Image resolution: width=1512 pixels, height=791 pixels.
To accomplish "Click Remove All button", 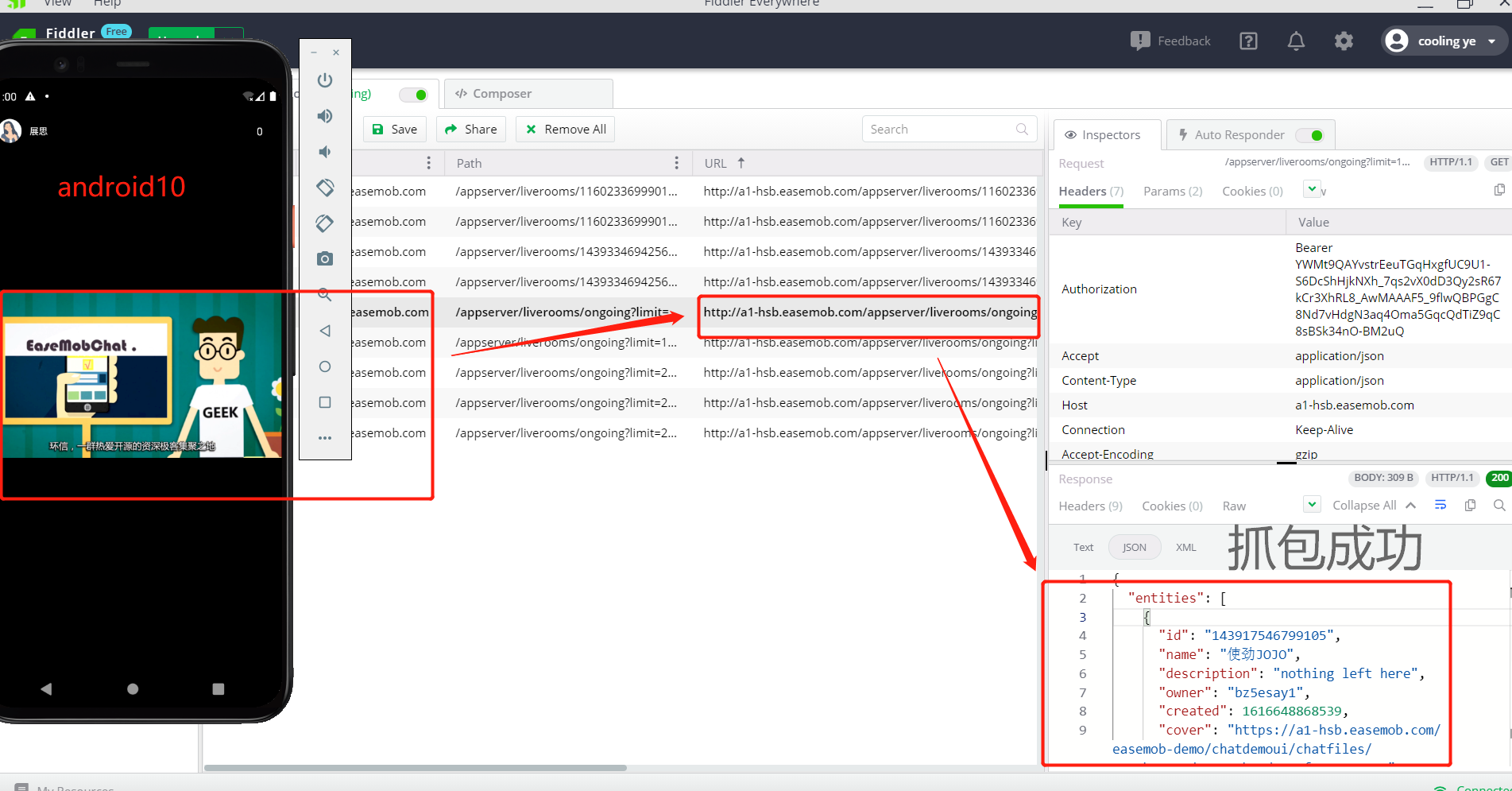I will click(x=565, y=130).
